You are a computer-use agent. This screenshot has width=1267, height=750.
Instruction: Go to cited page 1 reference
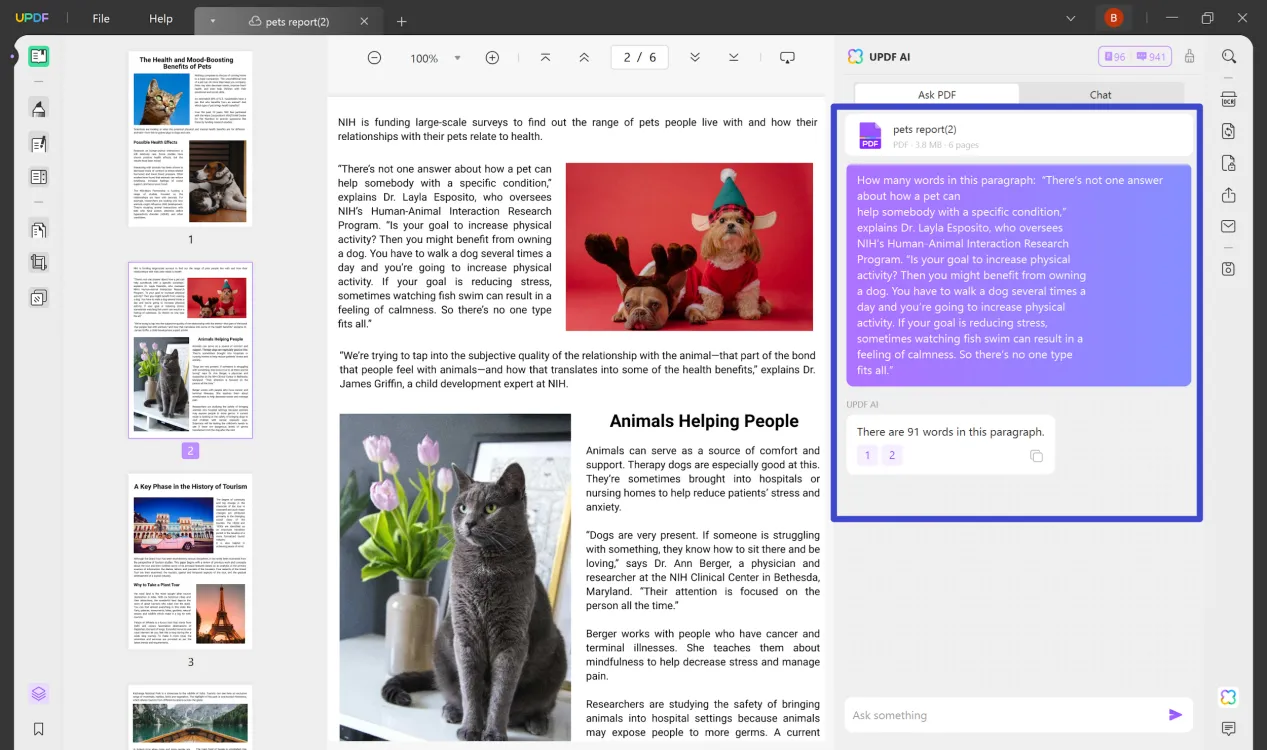pyautogui.click(x=867, y=456)
